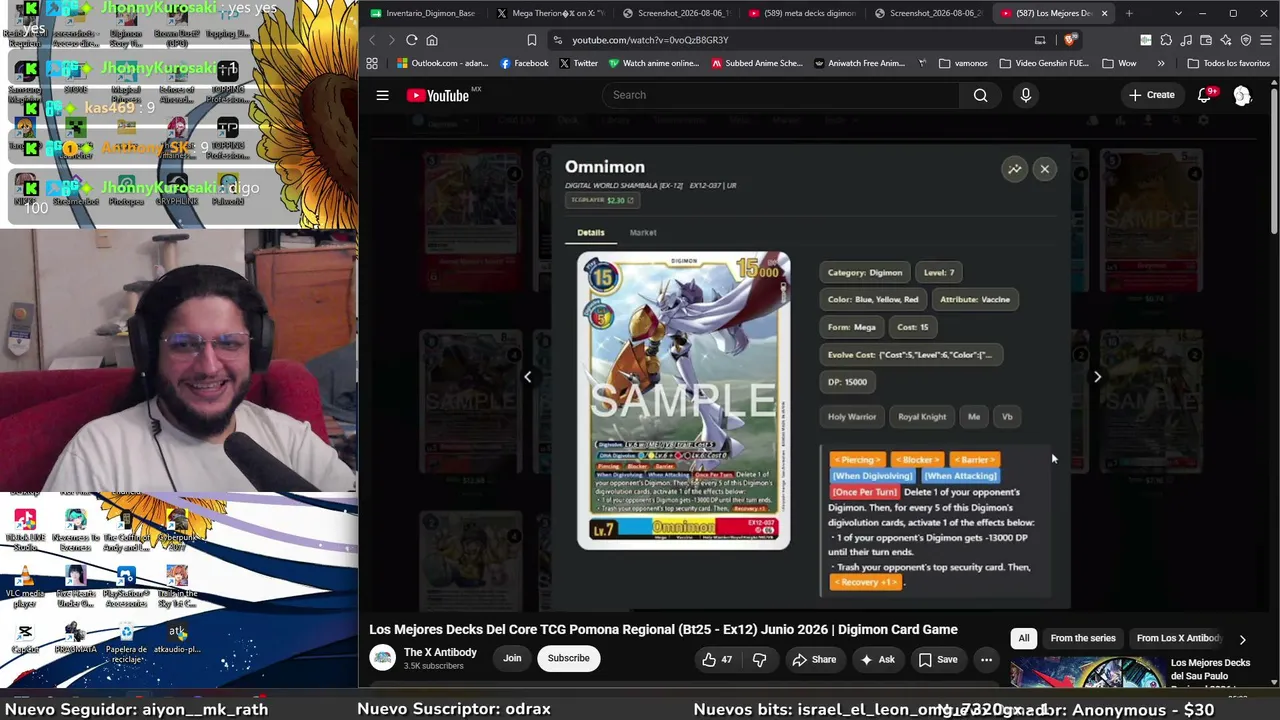Open More actions three-dot menu under video
The width and height of the screenshot is (1280, 720).
(986, 659)
